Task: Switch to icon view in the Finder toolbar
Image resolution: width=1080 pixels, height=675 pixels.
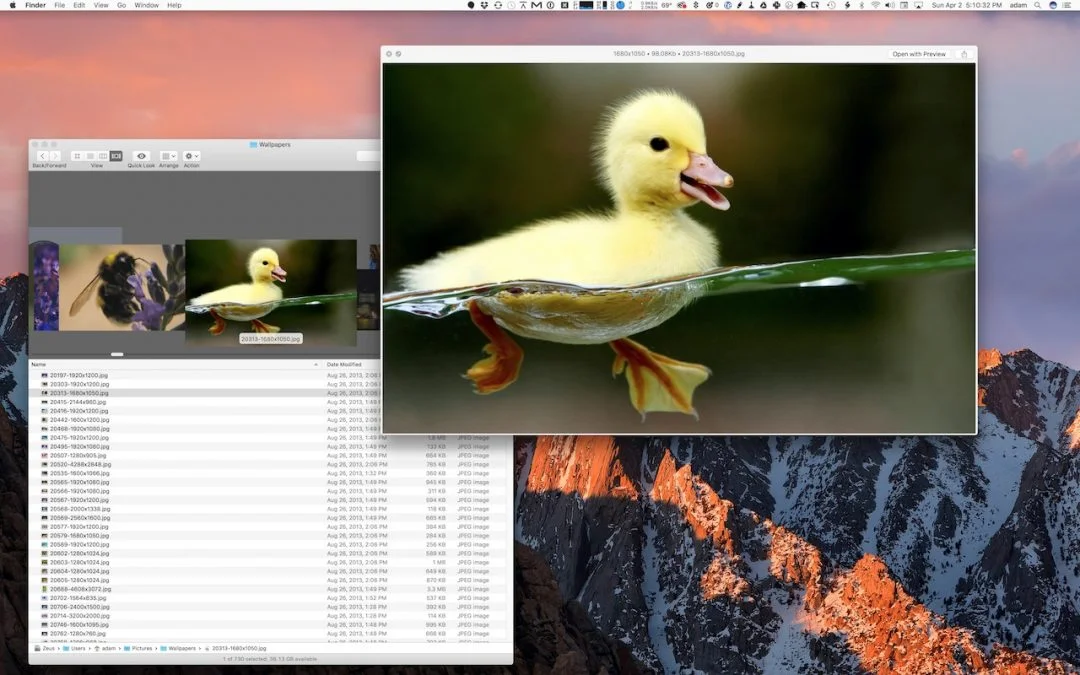Action: click(x=78, y=156)
